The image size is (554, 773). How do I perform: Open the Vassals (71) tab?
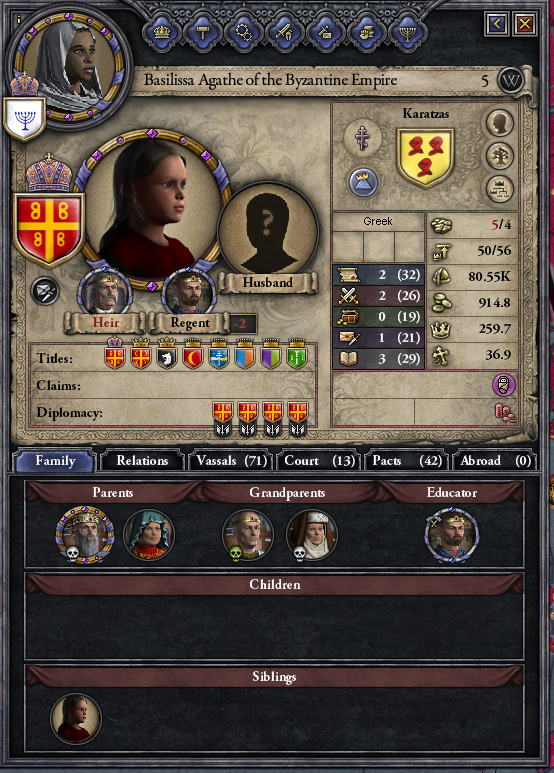pyautogui.click(x=231, y=460)
